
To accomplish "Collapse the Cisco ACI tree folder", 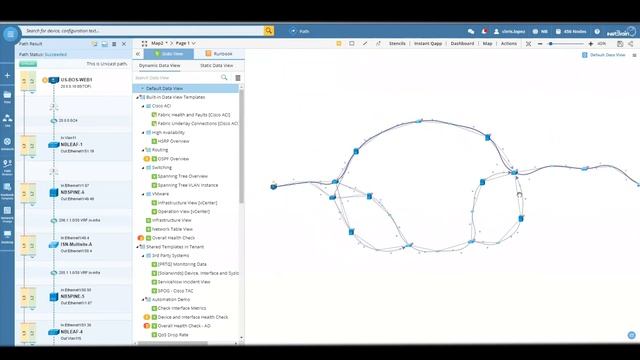I will click(x=143, y=106).
